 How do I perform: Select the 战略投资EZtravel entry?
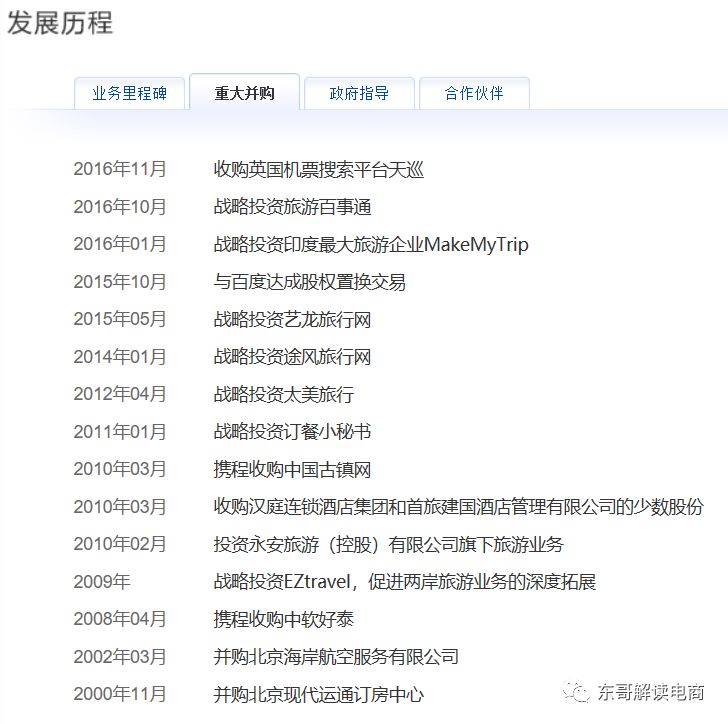pos(405,582)
